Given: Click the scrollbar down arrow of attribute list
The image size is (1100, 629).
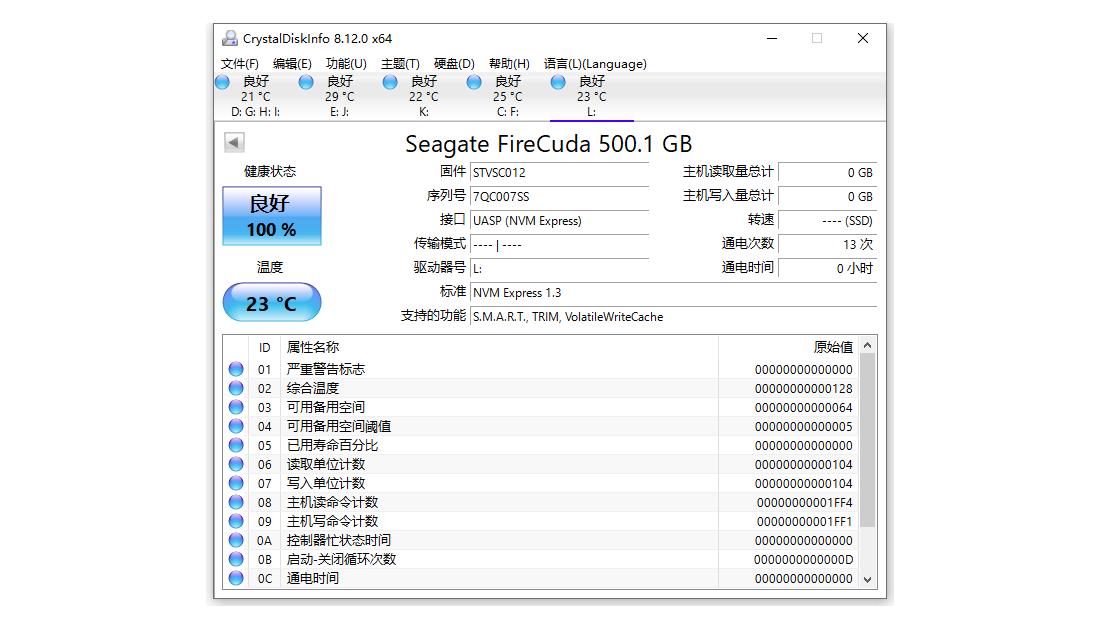Looking at the screenshot, I should [867, 579].
